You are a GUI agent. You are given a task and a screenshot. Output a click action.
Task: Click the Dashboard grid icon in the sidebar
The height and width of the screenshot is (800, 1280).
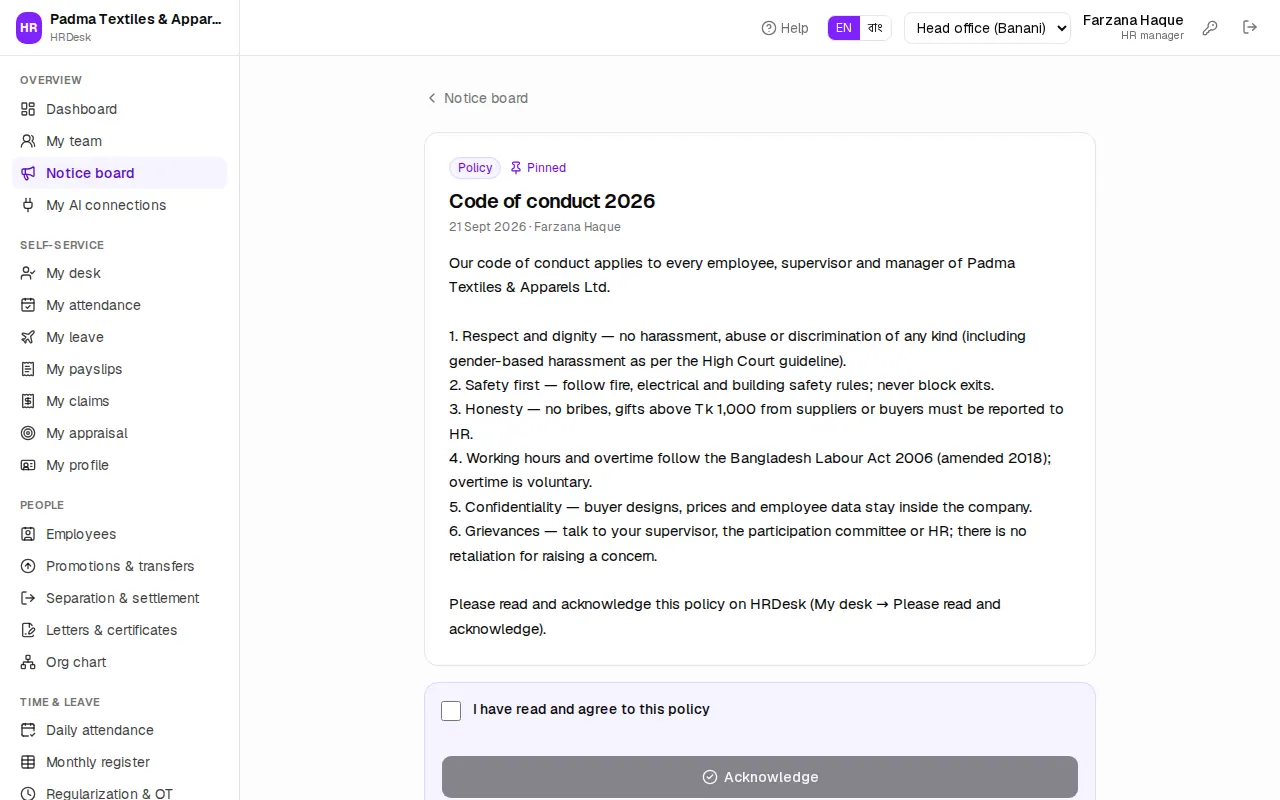(x=28, y=109)
